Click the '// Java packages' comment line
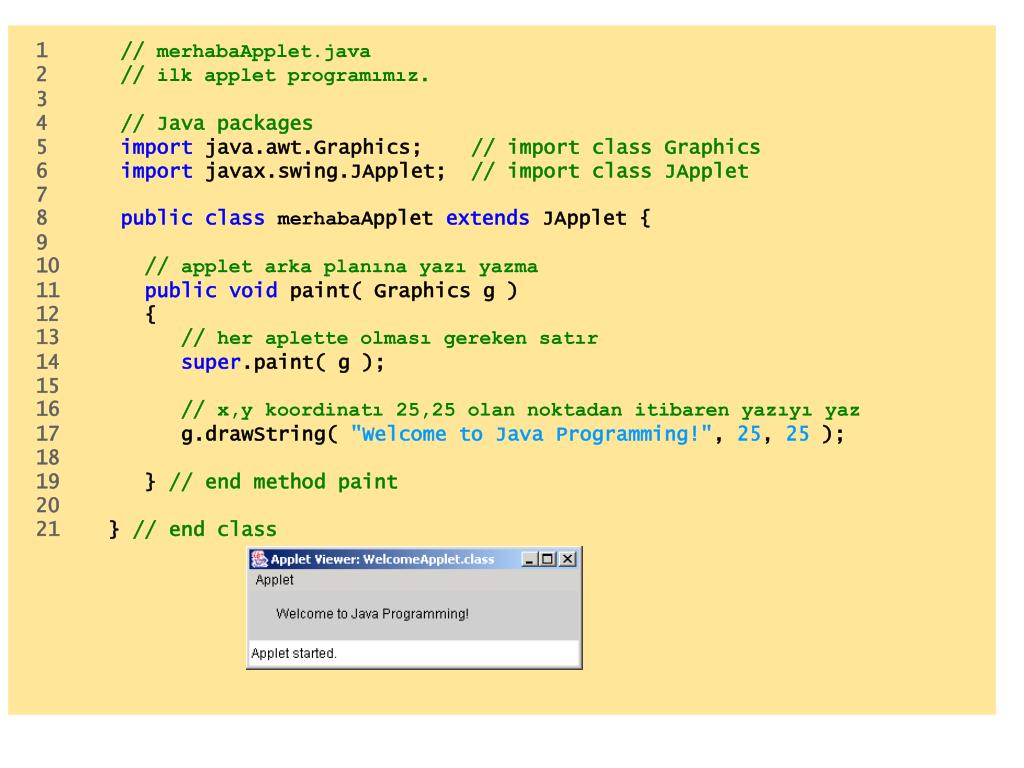The image size is (1024, 768). click(217, 123)
